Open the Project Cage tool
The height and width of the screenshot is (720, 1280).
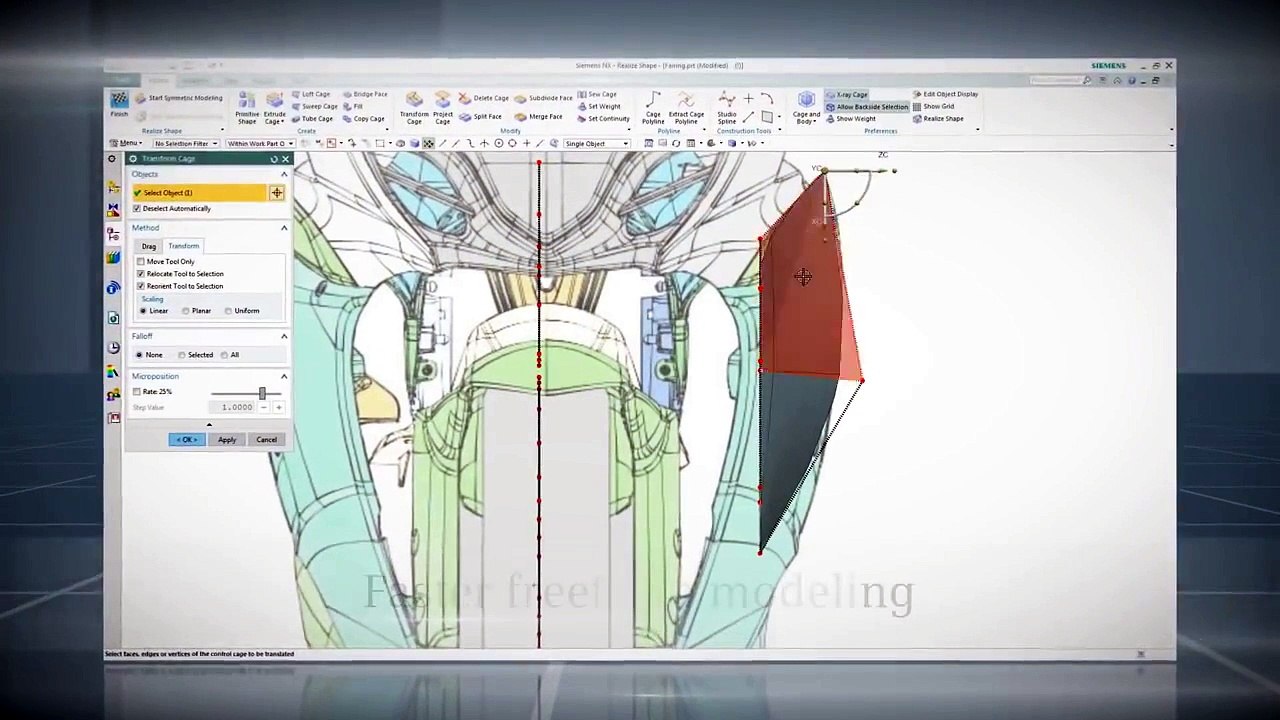(x=443, y=107)
